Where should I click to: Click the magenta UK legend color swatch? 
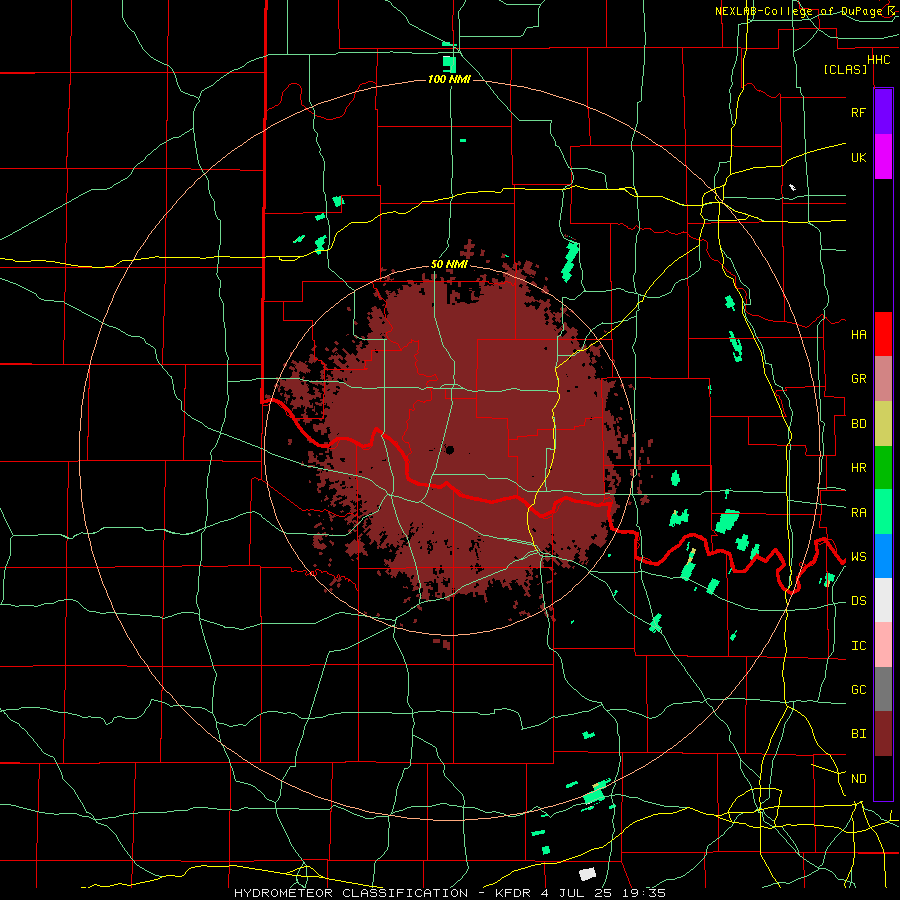click(883, 157)
